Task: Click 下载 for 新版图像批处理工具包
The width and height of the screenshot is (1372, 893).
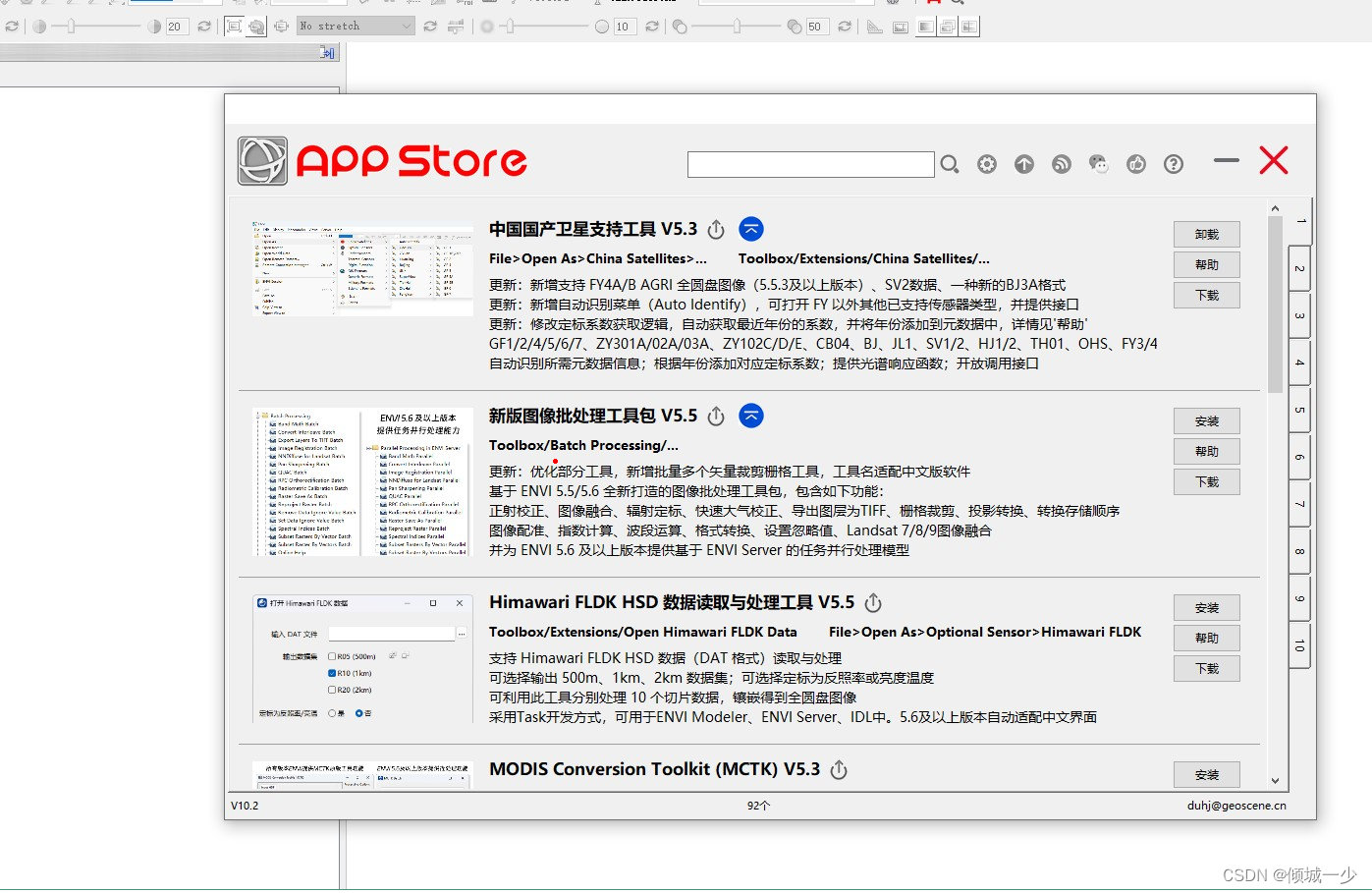Action: point(1207,481)
